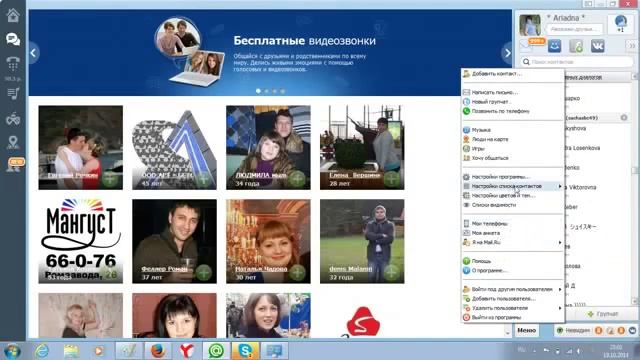
Task: Expand Настройки списка контактов submenu
Action: (x=513, y=186)
